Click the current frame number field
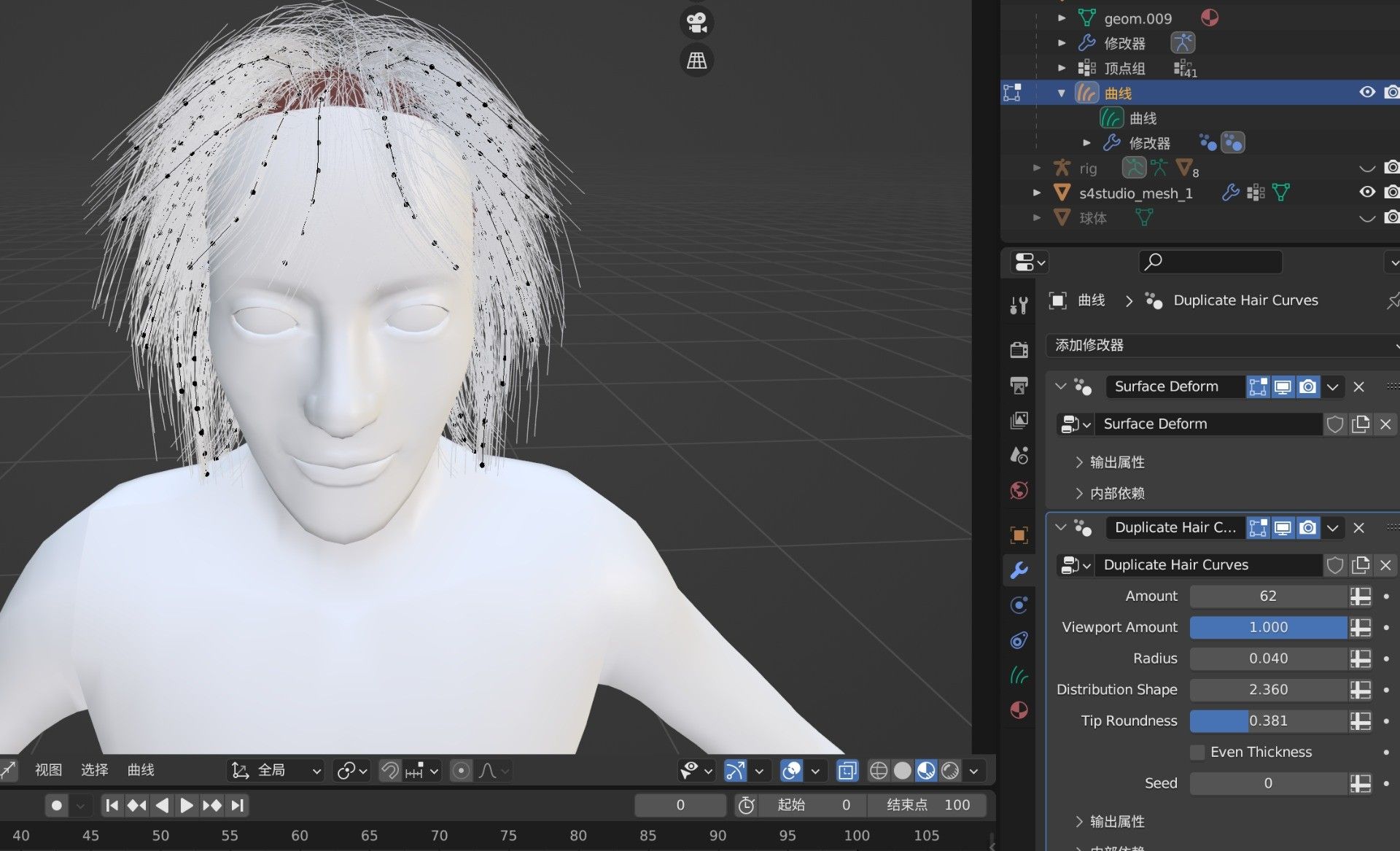Viewport: 1400px width, 851px height. (x=680, y=805)
